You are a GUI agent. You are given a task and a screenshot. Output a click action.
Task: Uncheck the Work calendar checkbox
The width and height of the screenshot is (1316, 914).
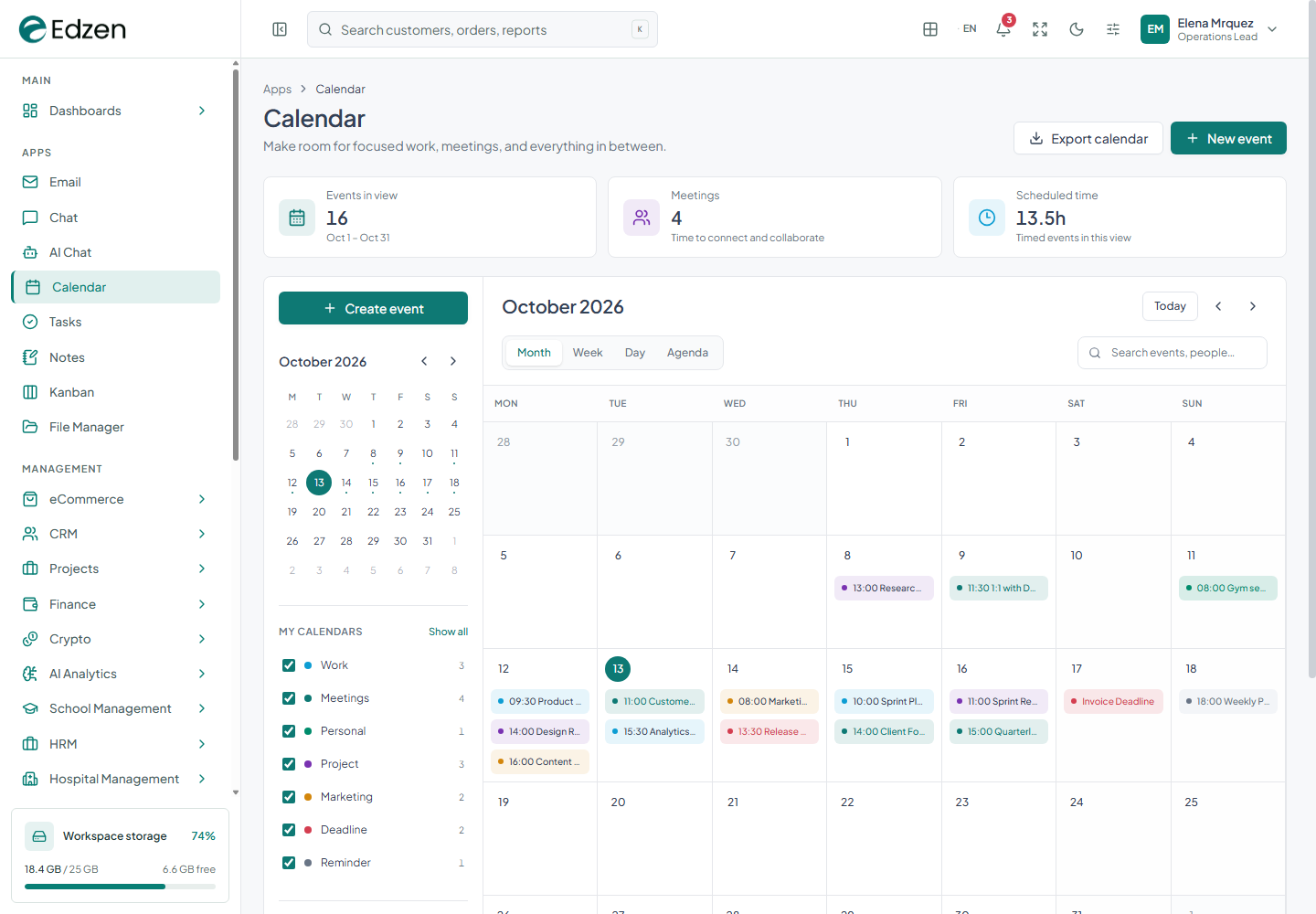click(x=289, y=665)
